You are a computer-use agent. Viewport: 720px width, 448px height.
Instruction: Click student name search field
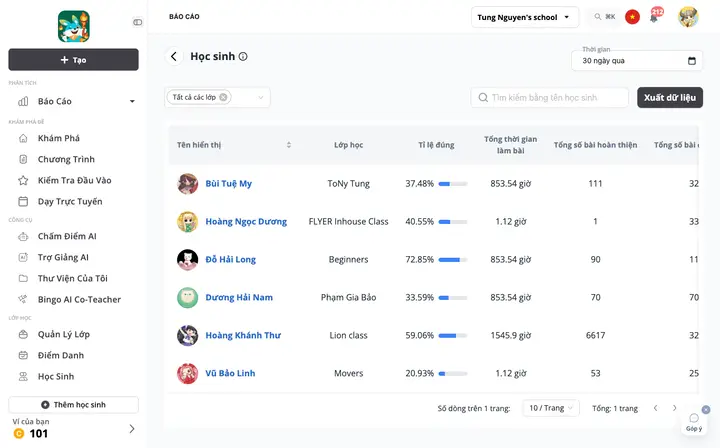point(550,98)
